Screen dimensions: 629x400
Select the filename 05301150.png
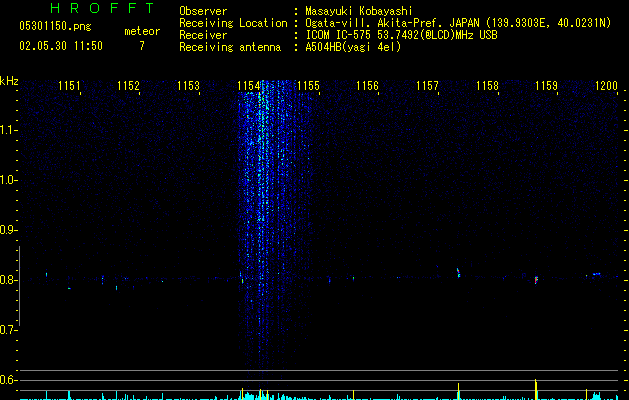click(55, 26)
